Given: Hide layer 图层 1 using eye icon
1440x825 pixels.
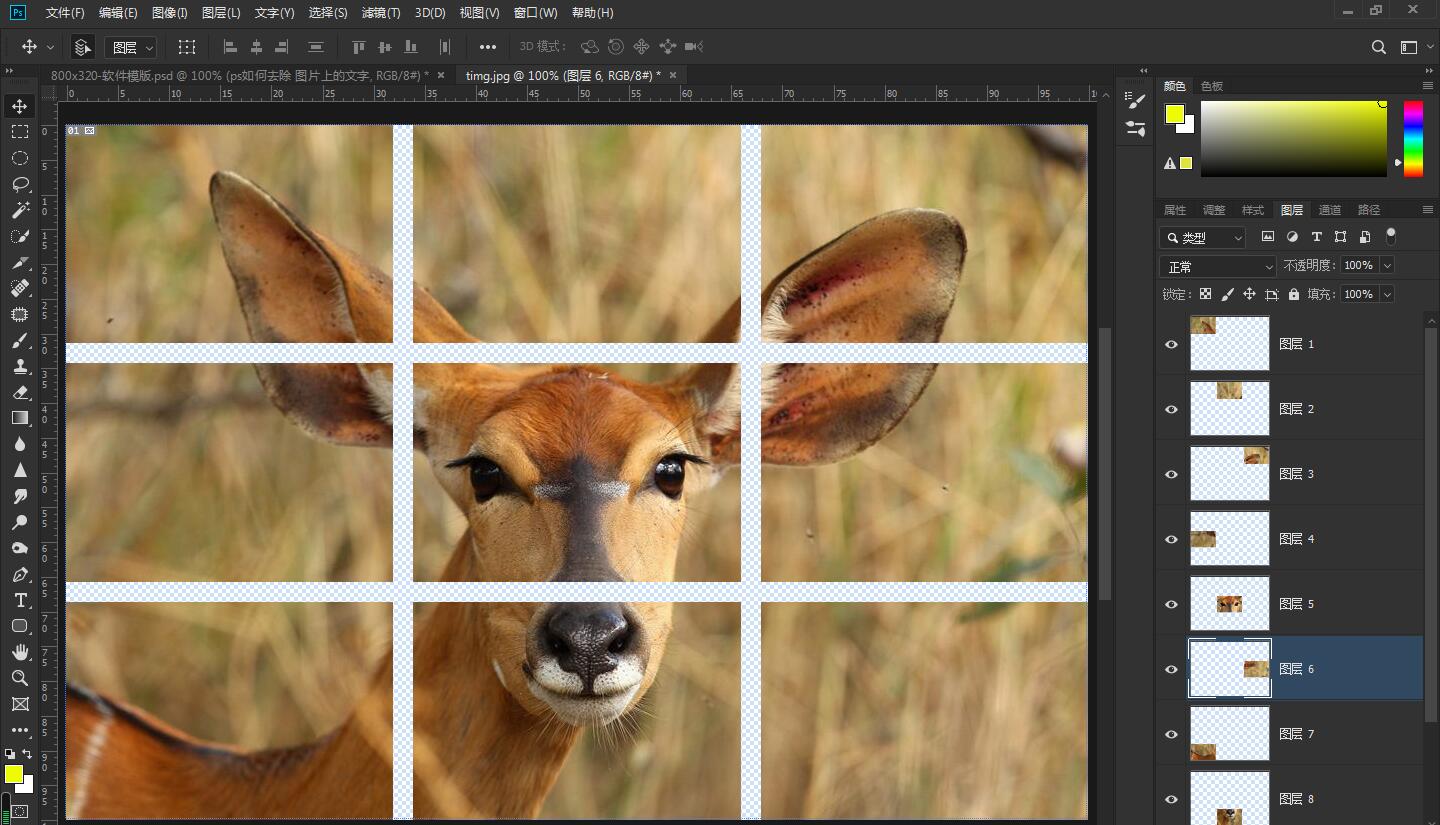Looking at the screenshot, I should (1171, 344).
